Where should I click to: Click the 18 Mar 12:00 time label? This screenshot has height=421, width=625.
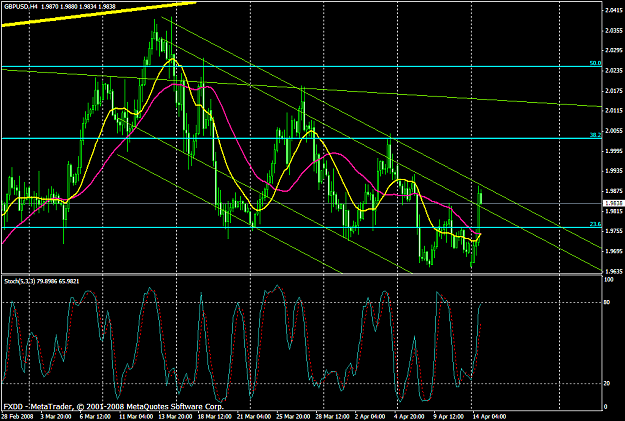click(x=214, y=416)
